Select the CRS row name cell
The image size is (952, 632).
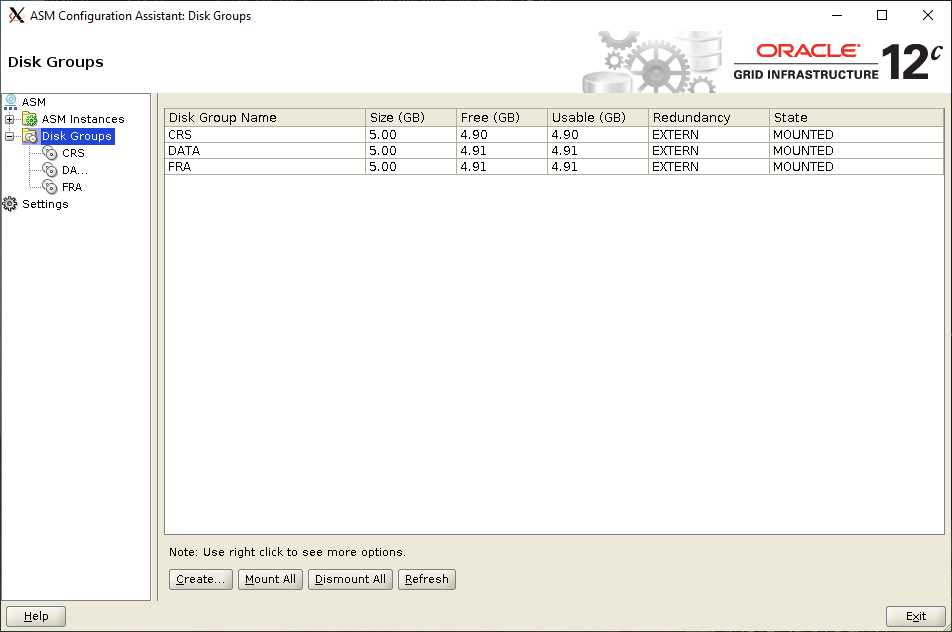[265, 134]
